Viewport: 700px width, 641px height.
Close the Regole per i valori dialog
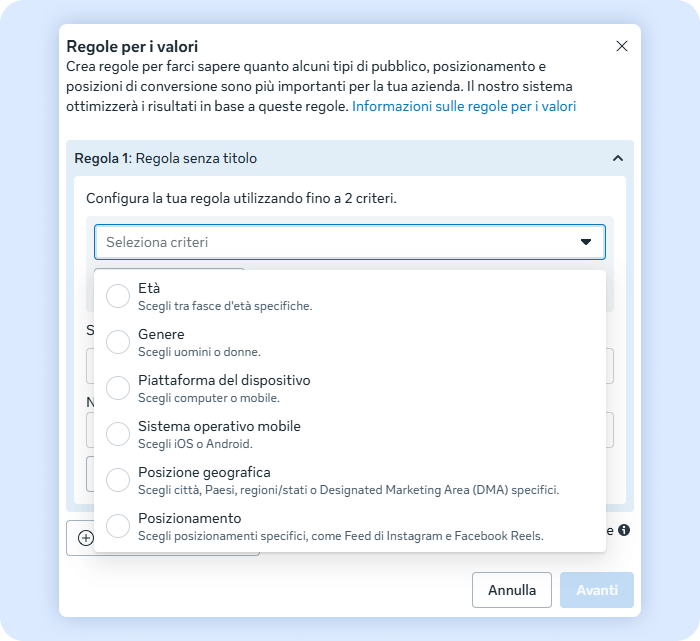tap(622, 46)
